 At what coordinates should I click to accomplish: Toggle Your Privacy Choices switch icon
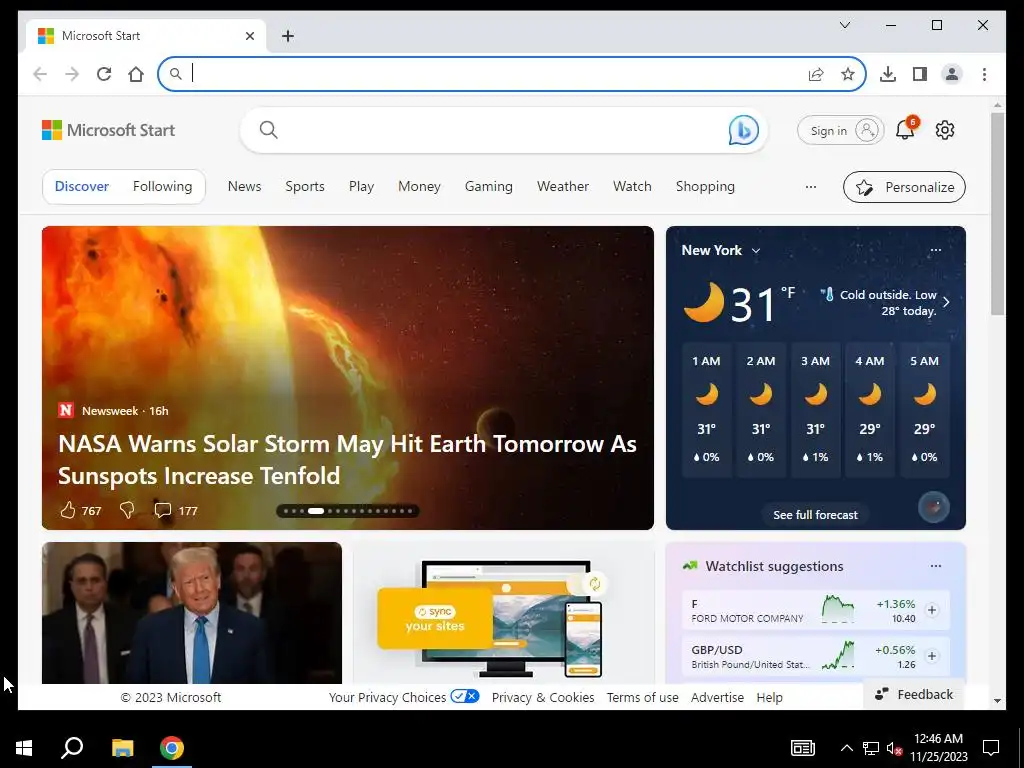[465, 696]
